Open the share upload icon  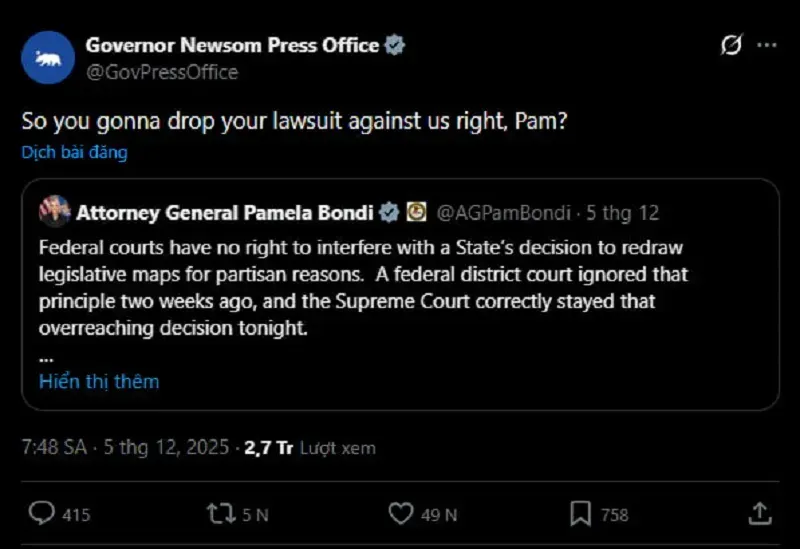(x=759, y=514)
